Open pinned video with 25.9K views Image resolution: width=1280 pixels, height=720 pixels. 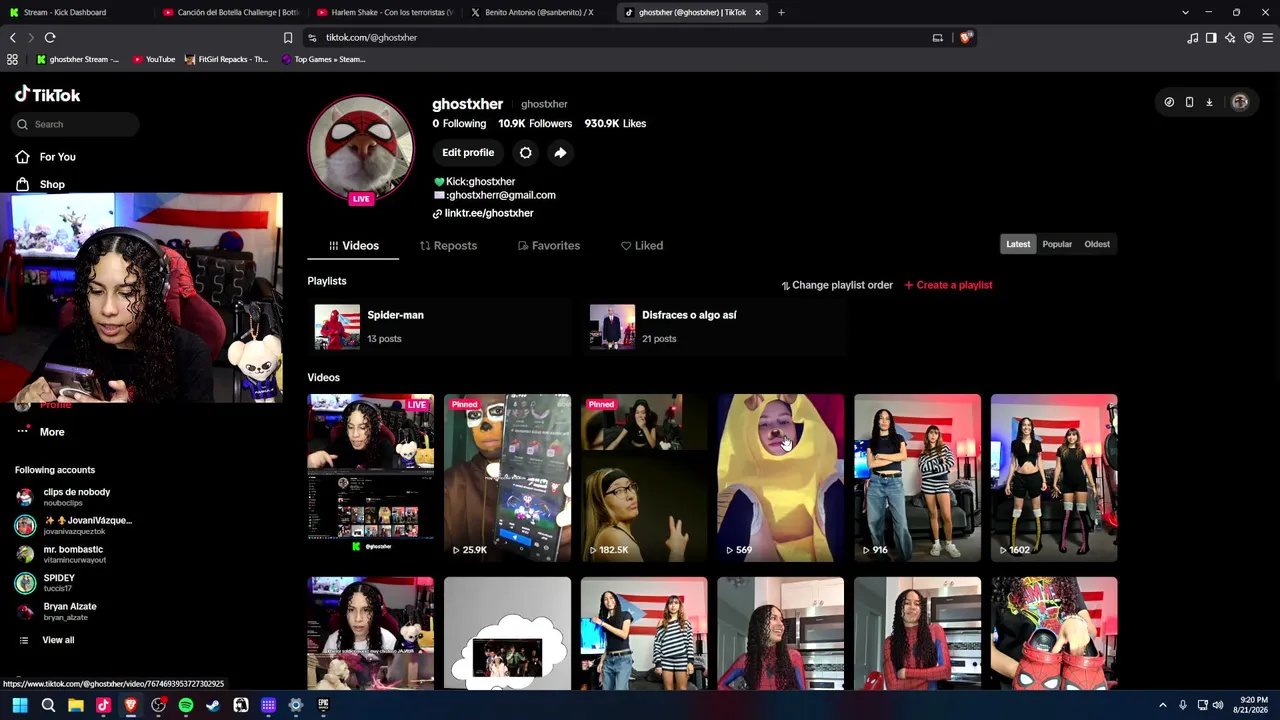point(507,477)
